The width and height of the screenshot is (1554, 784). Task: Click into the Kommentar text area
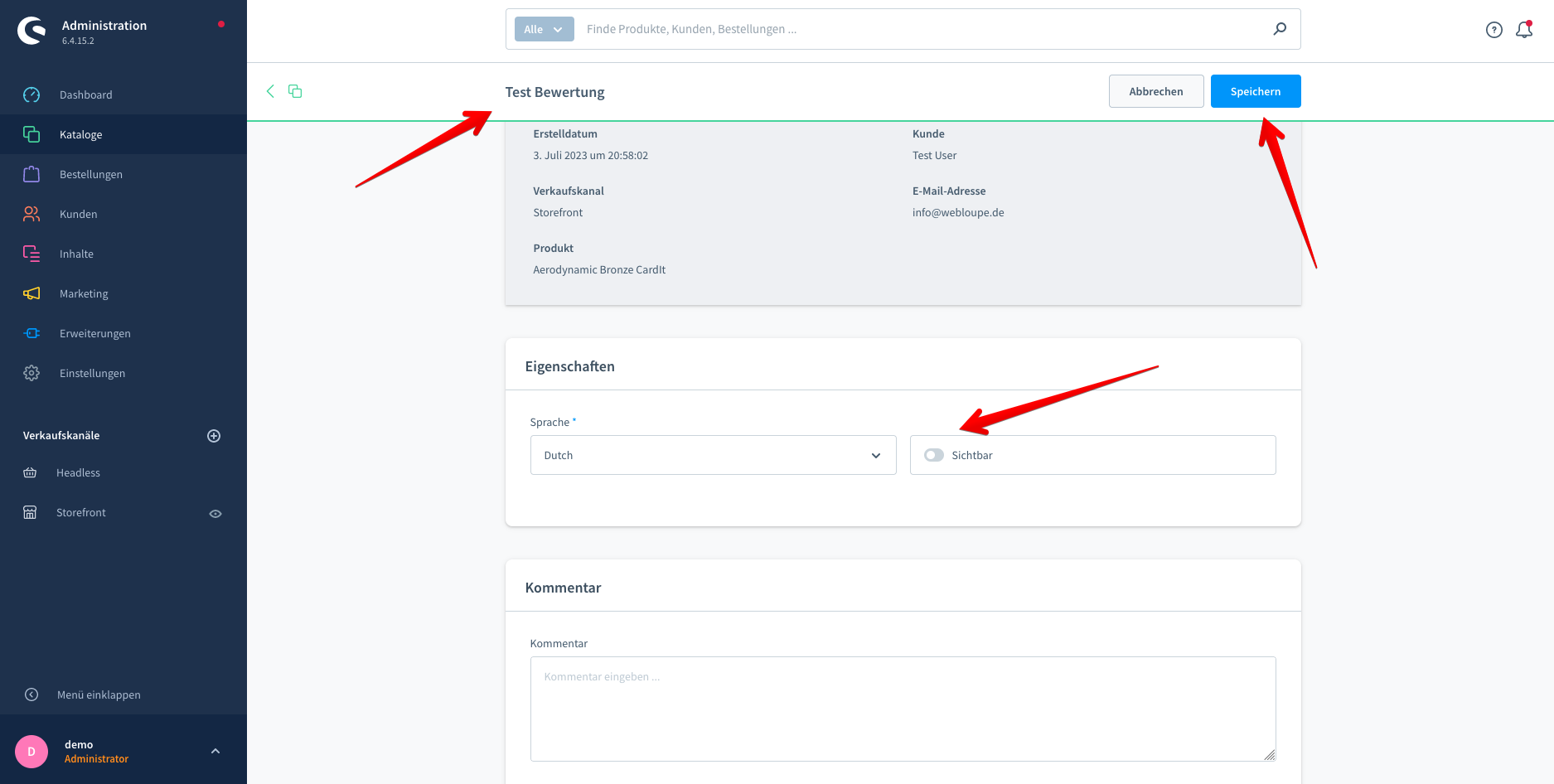902,709
